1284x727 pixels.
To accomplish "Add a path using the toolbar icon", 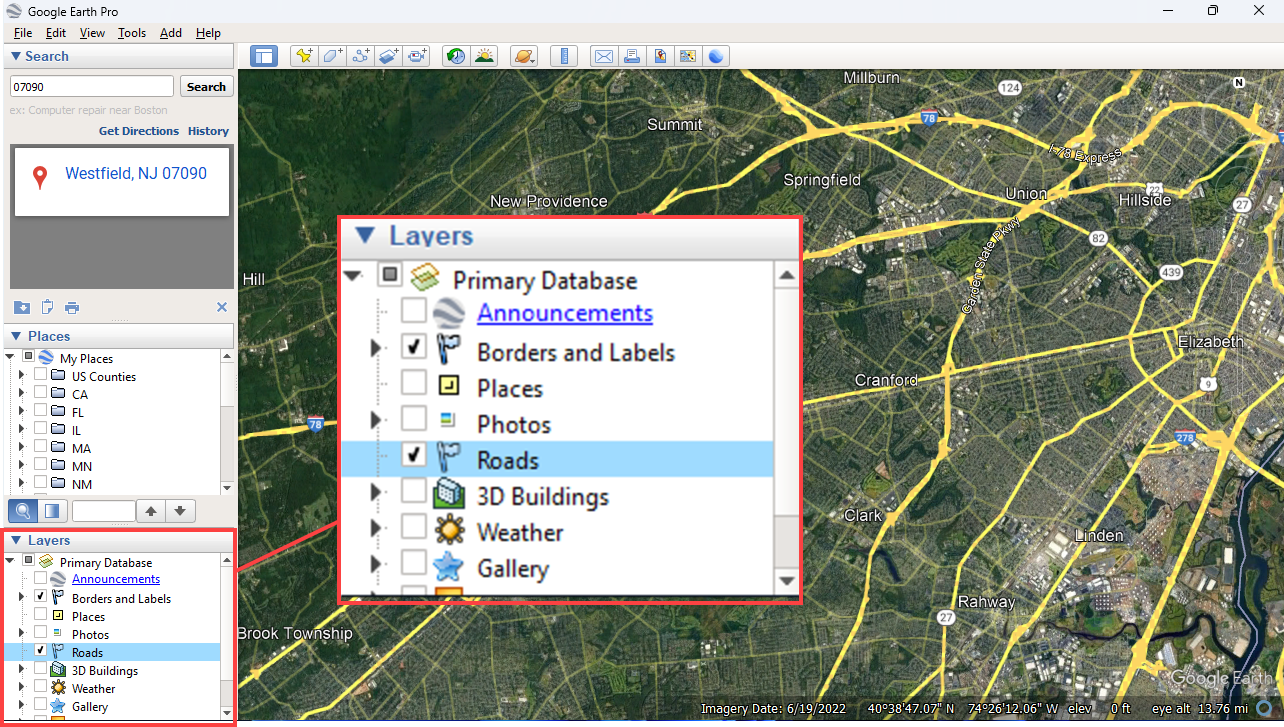I will point(361,56).
